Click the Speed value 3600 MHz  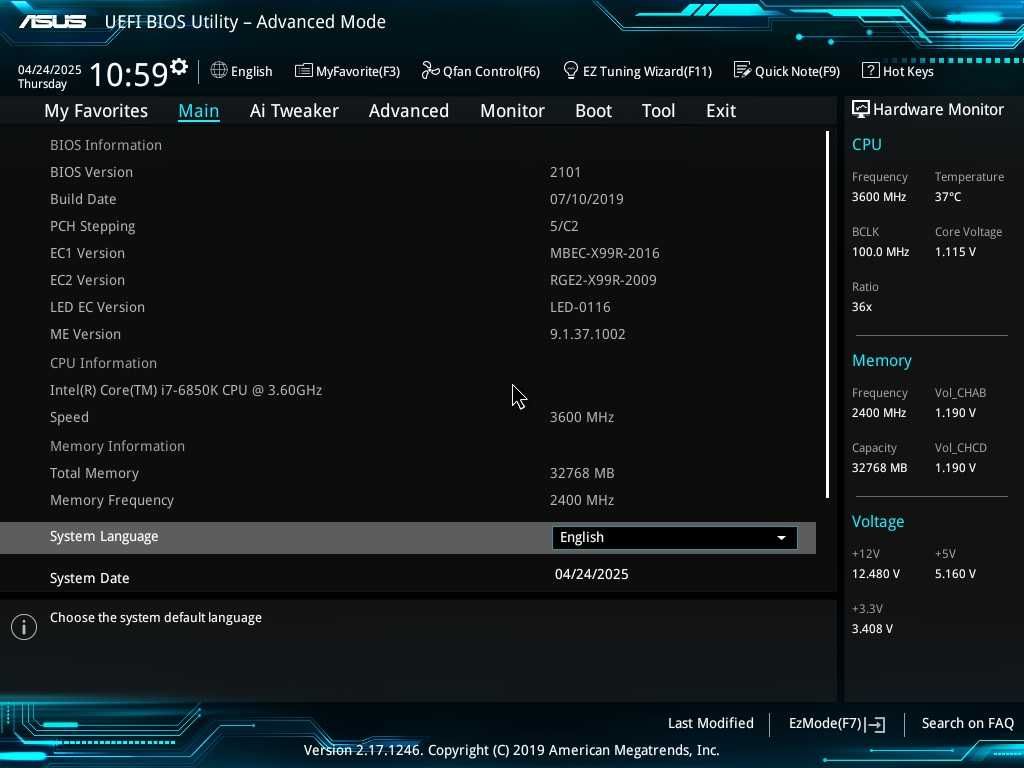(x=581, y=417)
